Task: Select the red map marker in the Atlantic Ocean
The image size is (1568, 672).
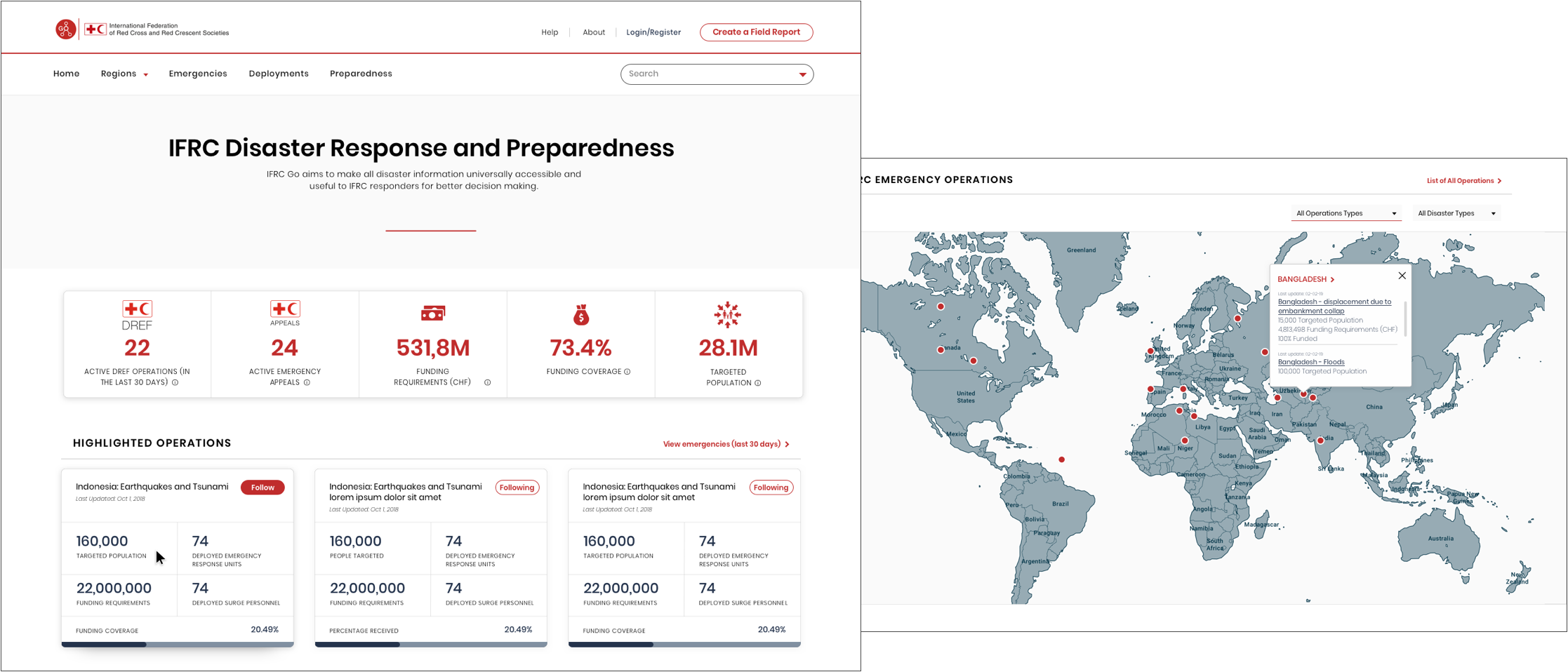Action: (x=1062, y=460)
